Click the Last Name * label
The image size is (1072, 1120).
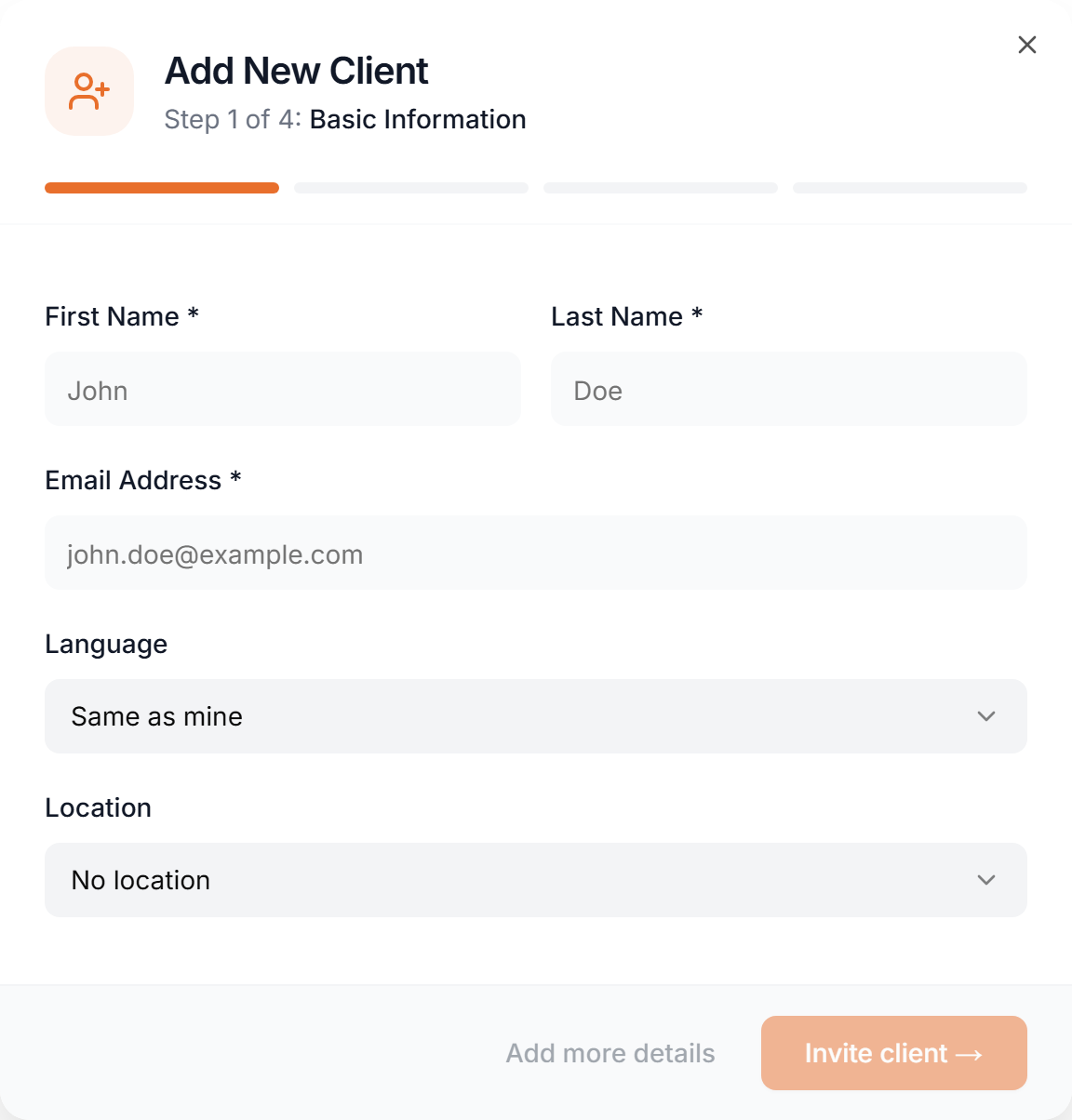pos(627,316)
